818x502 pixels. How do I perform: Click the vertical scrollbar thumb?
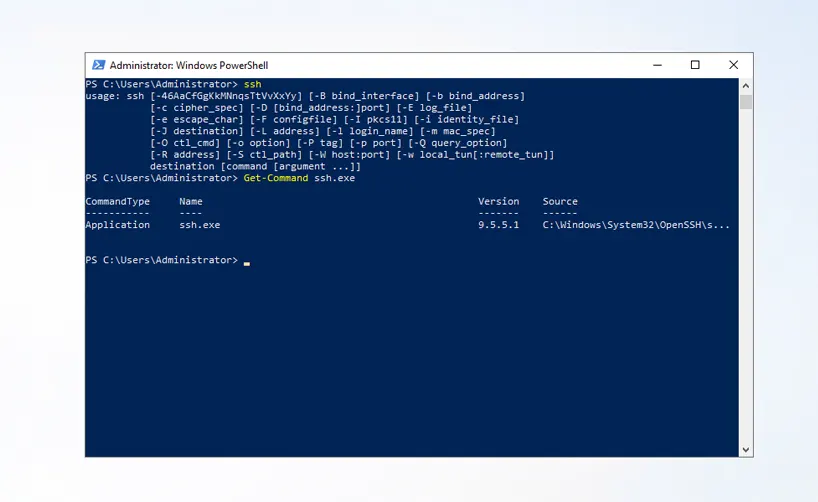(x=745, y=102)
